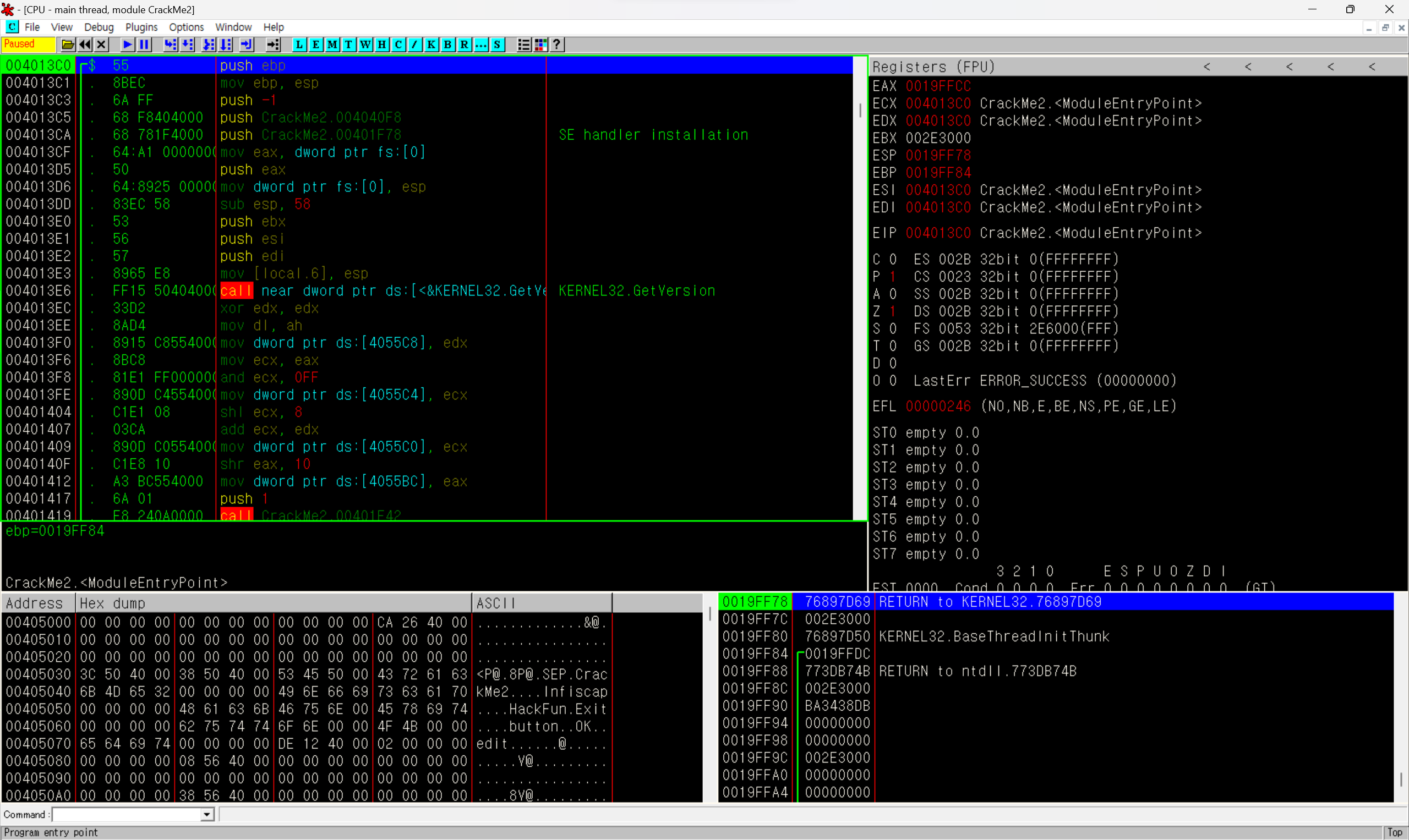The image size is (1409, 840).
Task: Open the Memory map with the M button
Action: pyautogui.click(x=332, y=44)
